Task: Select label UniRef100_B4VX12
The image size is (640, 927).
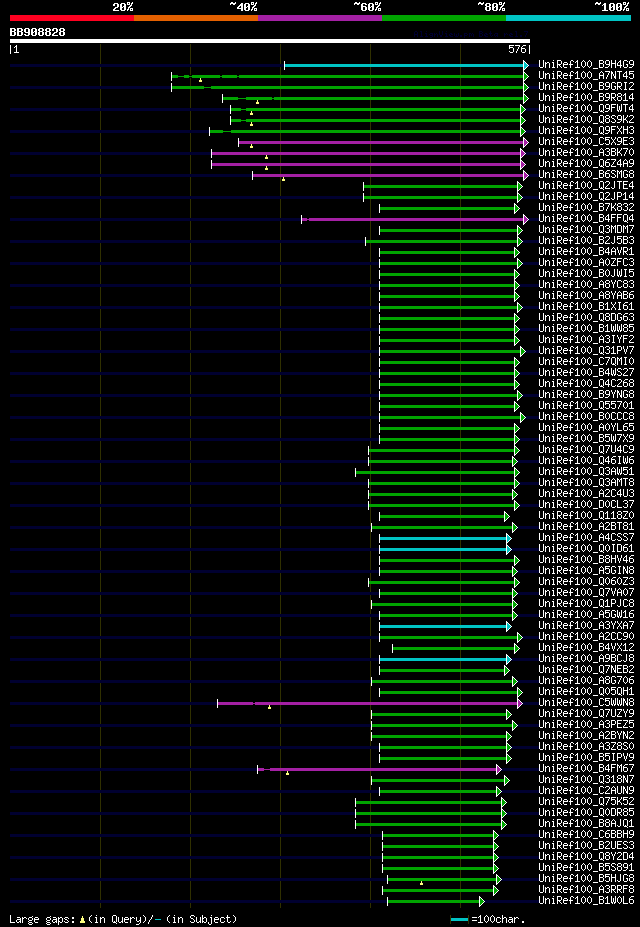Action: pyautogui.click(x=587, y=648)
